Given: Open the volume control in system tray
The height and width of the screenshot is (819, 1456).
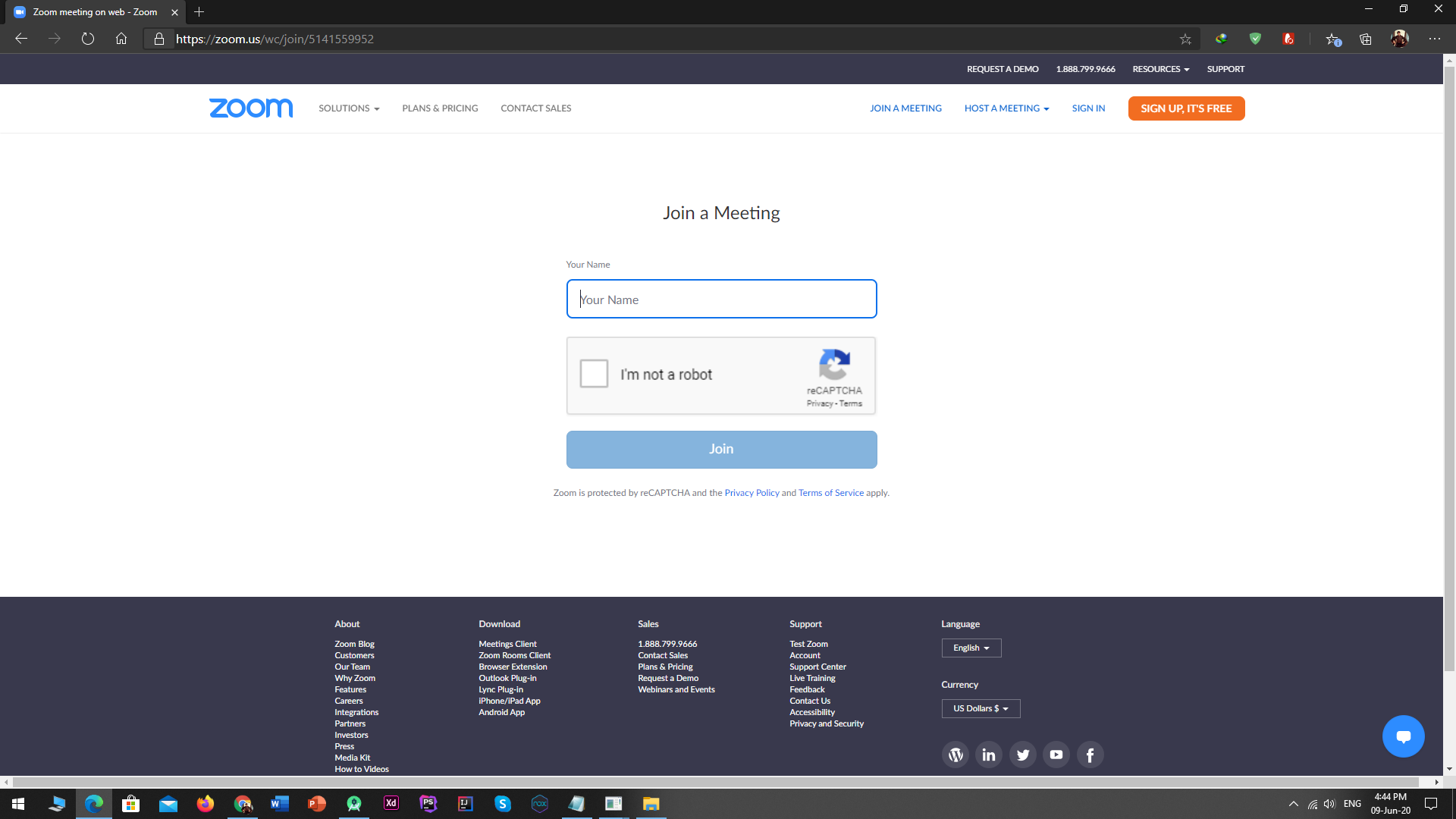Looking at the screenshot, I should click(x=1329, y=804).
